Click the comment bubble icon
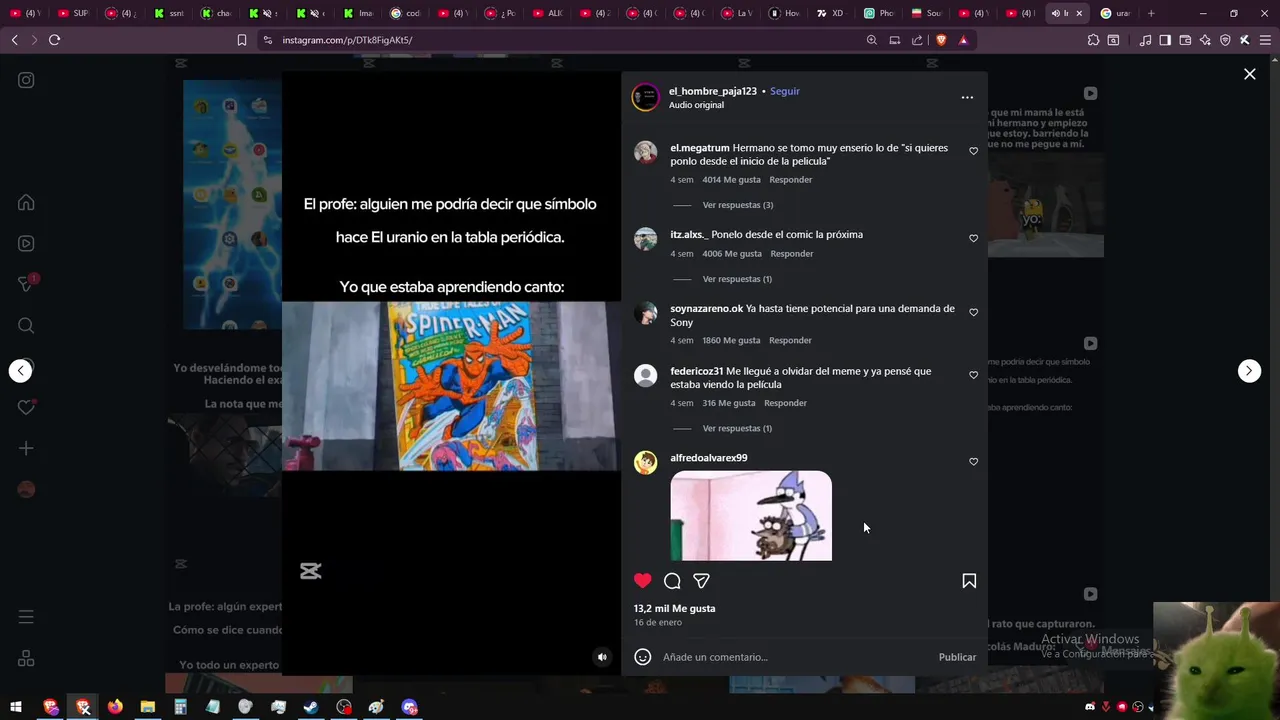Screen dimensions: 1280x720 pos(672,580)
